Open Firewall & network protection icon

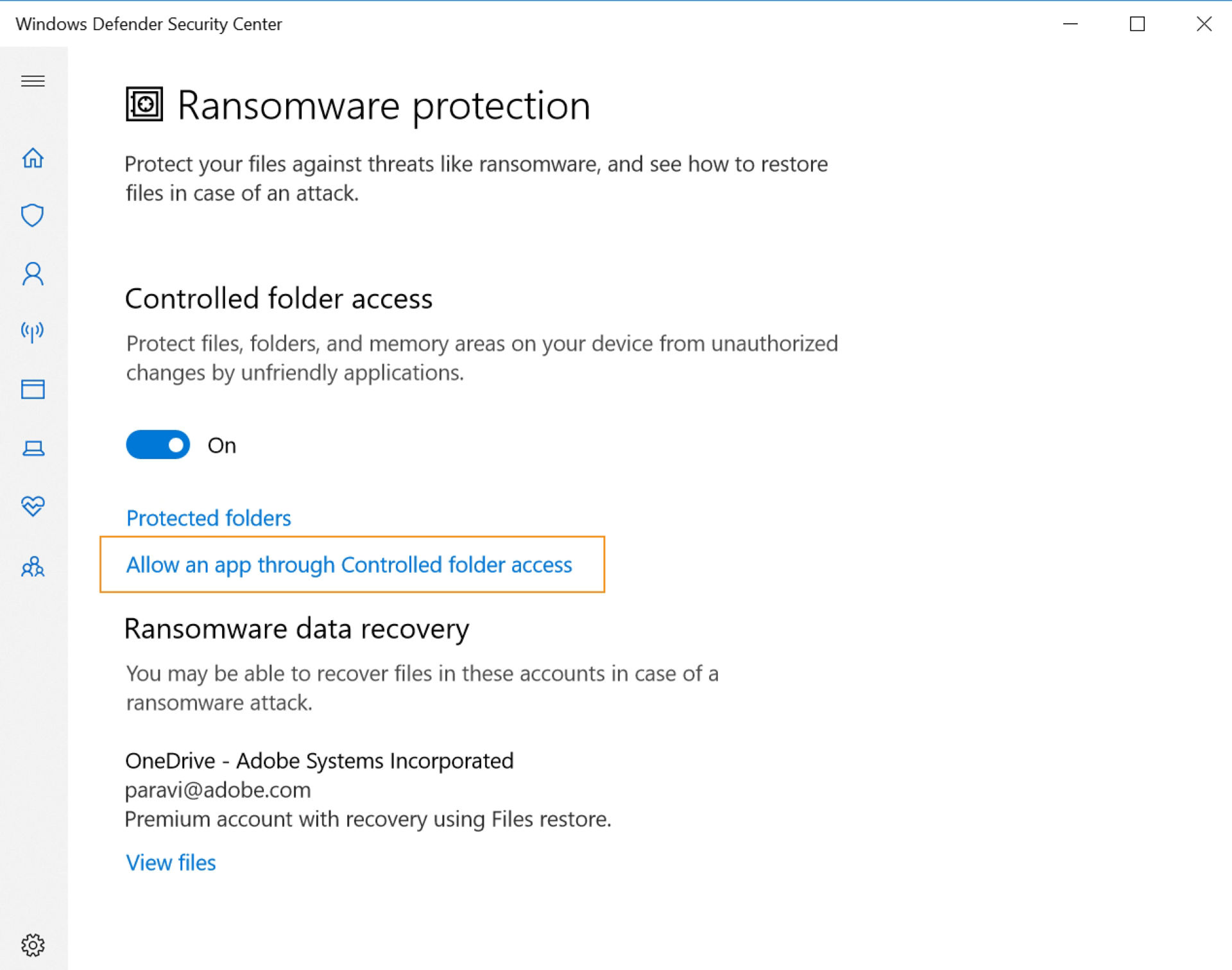[33, 331]
